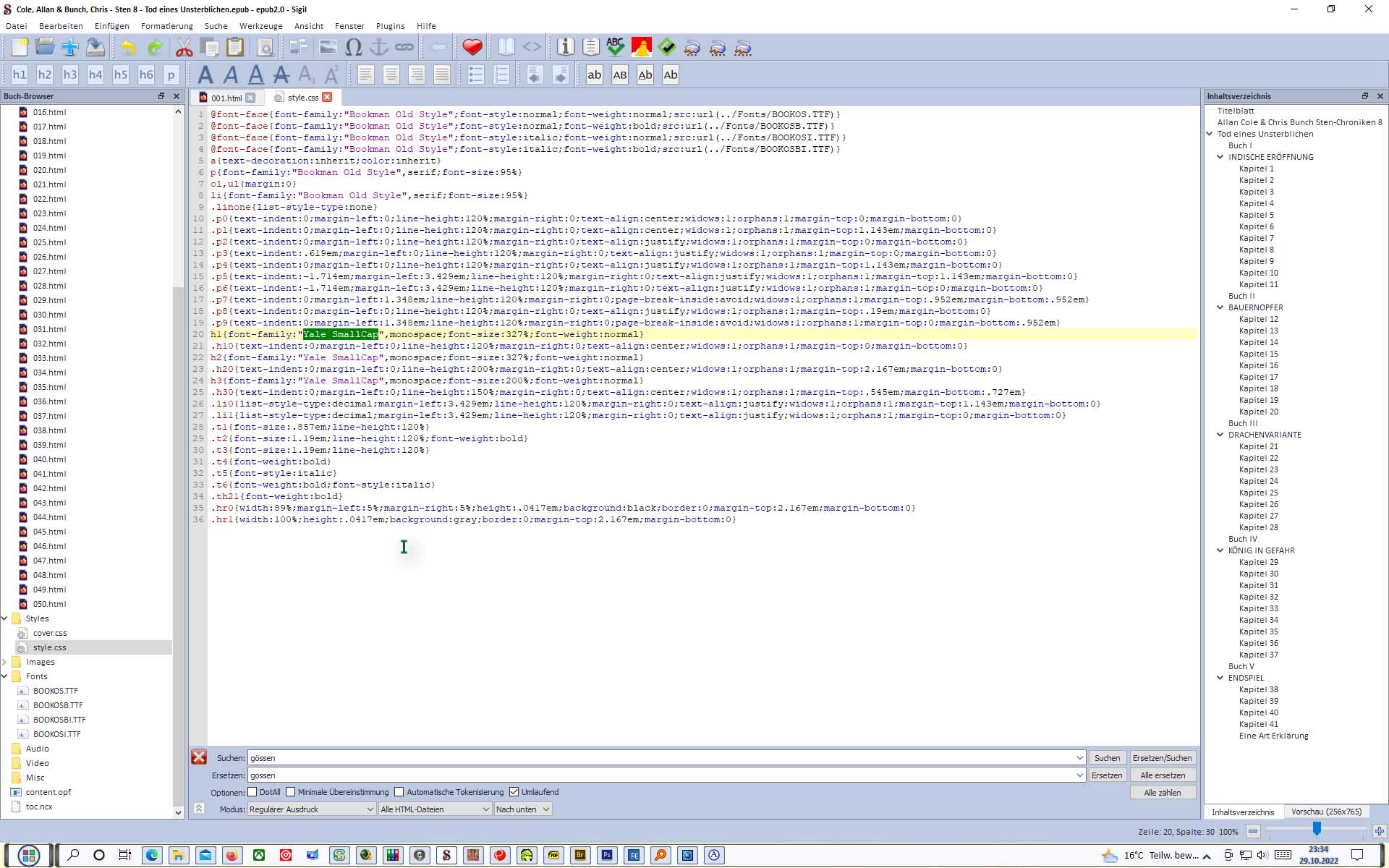
Task: Switch to the 001.html tab
Action: click(226, 98)
